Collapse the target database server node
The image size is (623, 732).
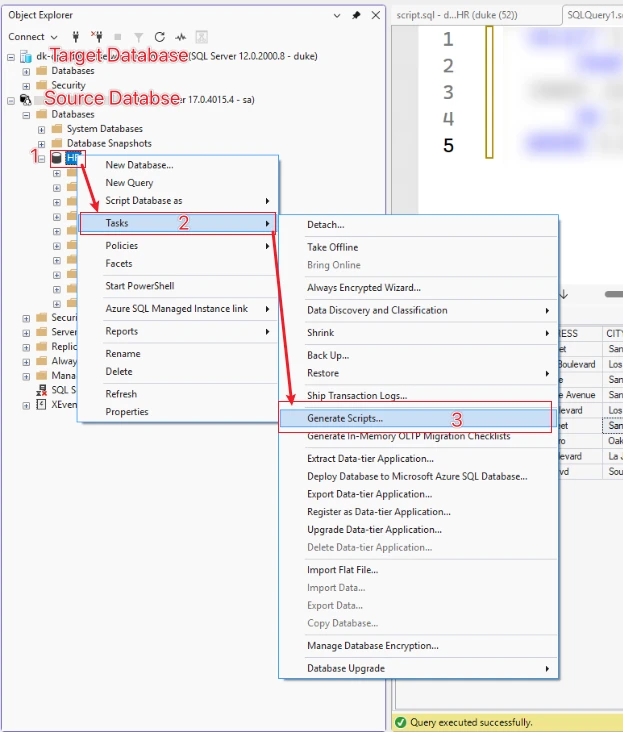point(11,57)
